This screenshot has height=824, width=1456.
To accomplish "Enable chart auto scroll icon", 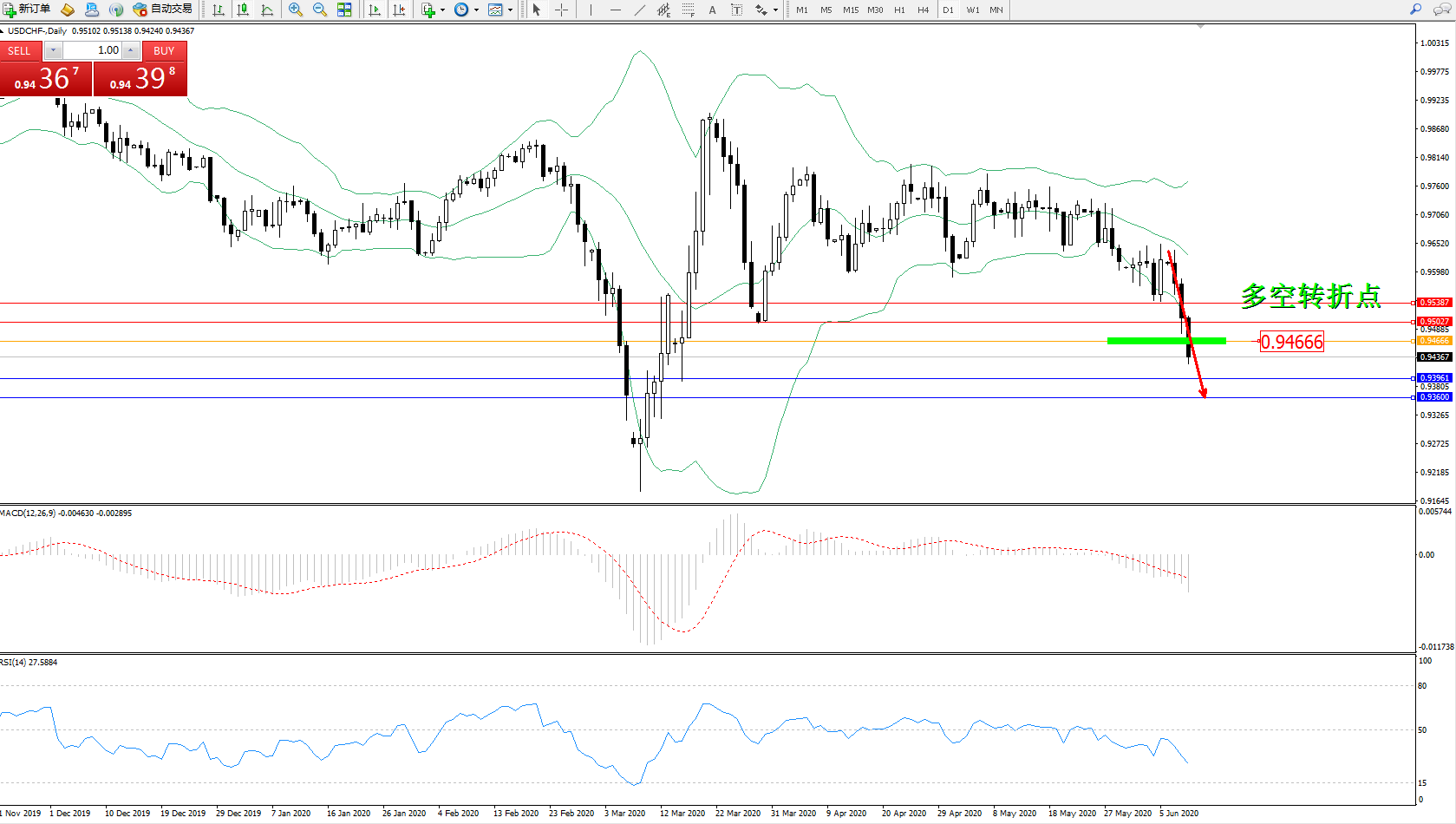I will tap(375, 10).
